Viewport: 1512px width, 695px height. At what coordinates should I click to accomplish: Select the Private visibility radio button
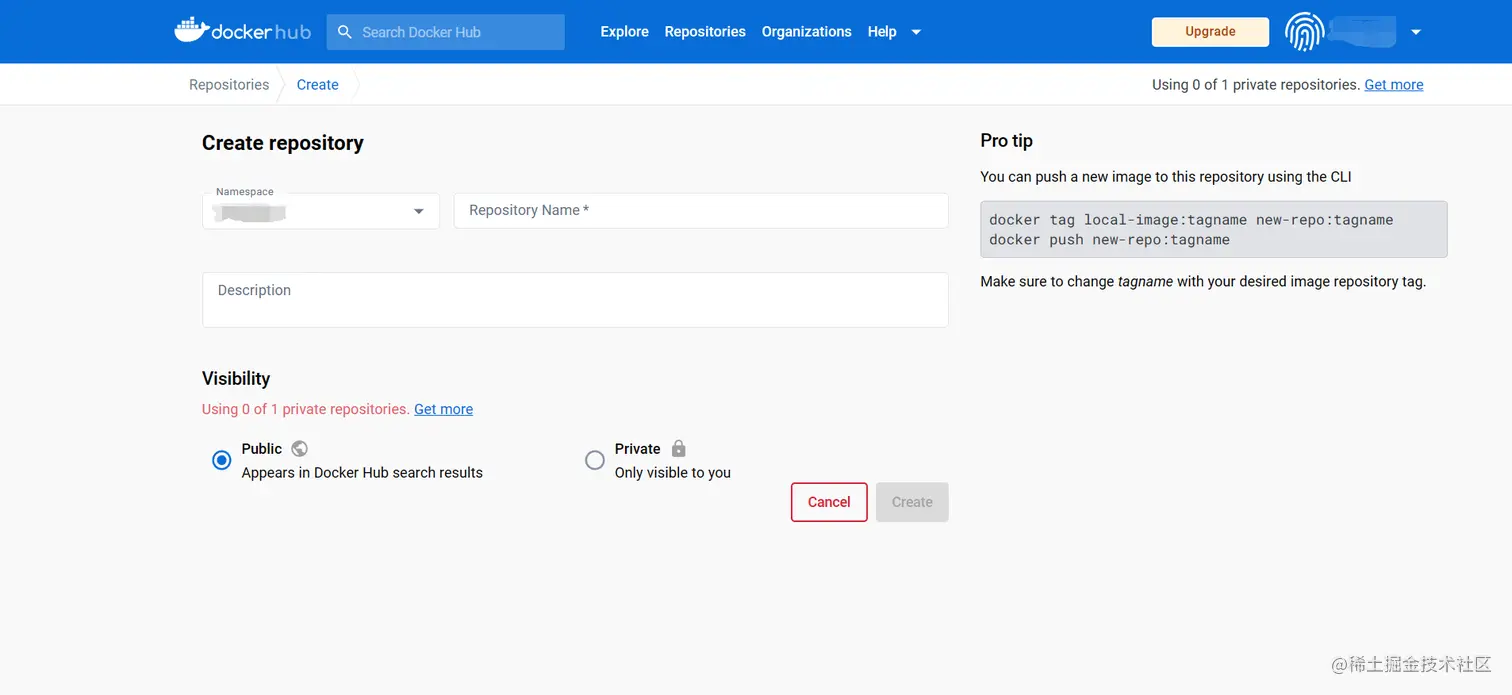(x=595, y=460)
